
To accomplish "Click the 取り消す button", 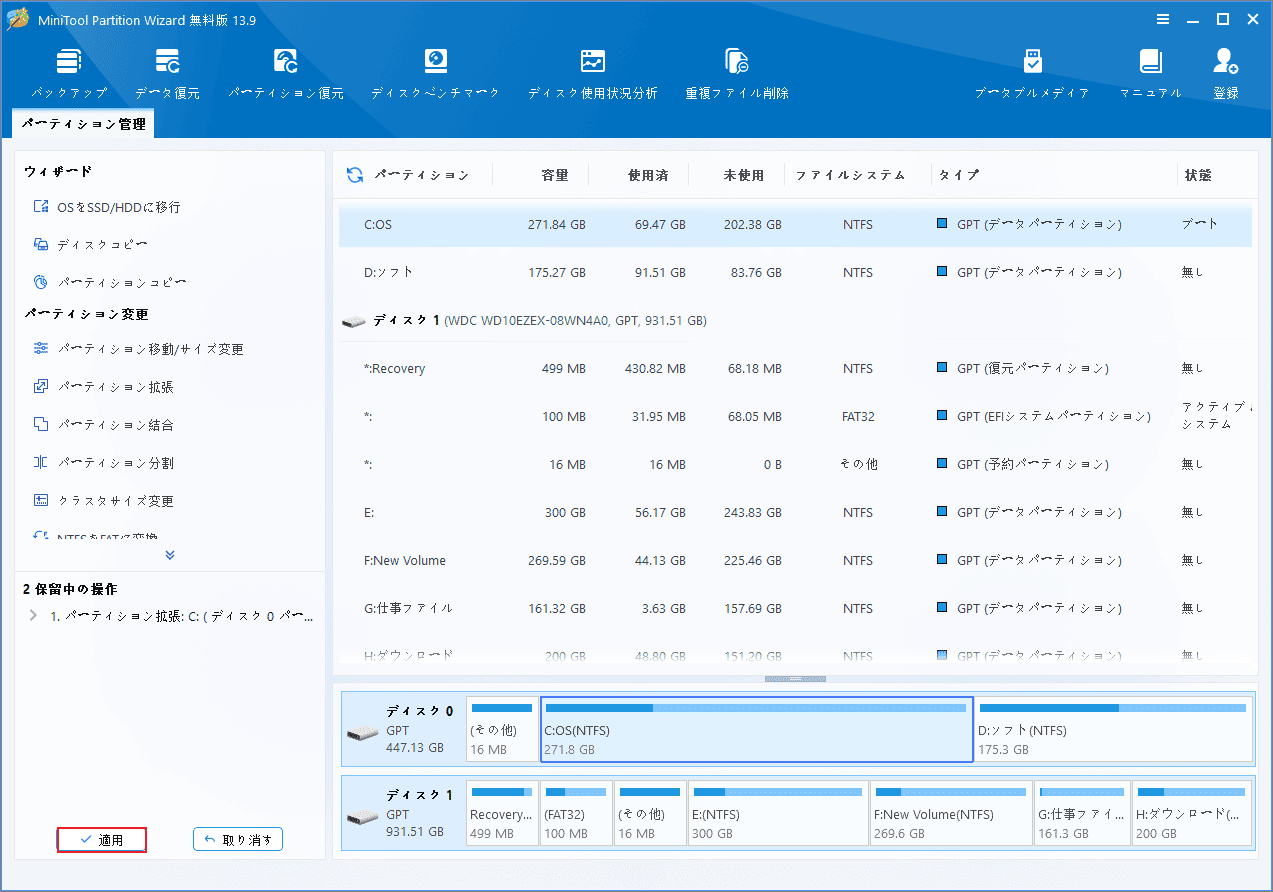I will point(238,840).
